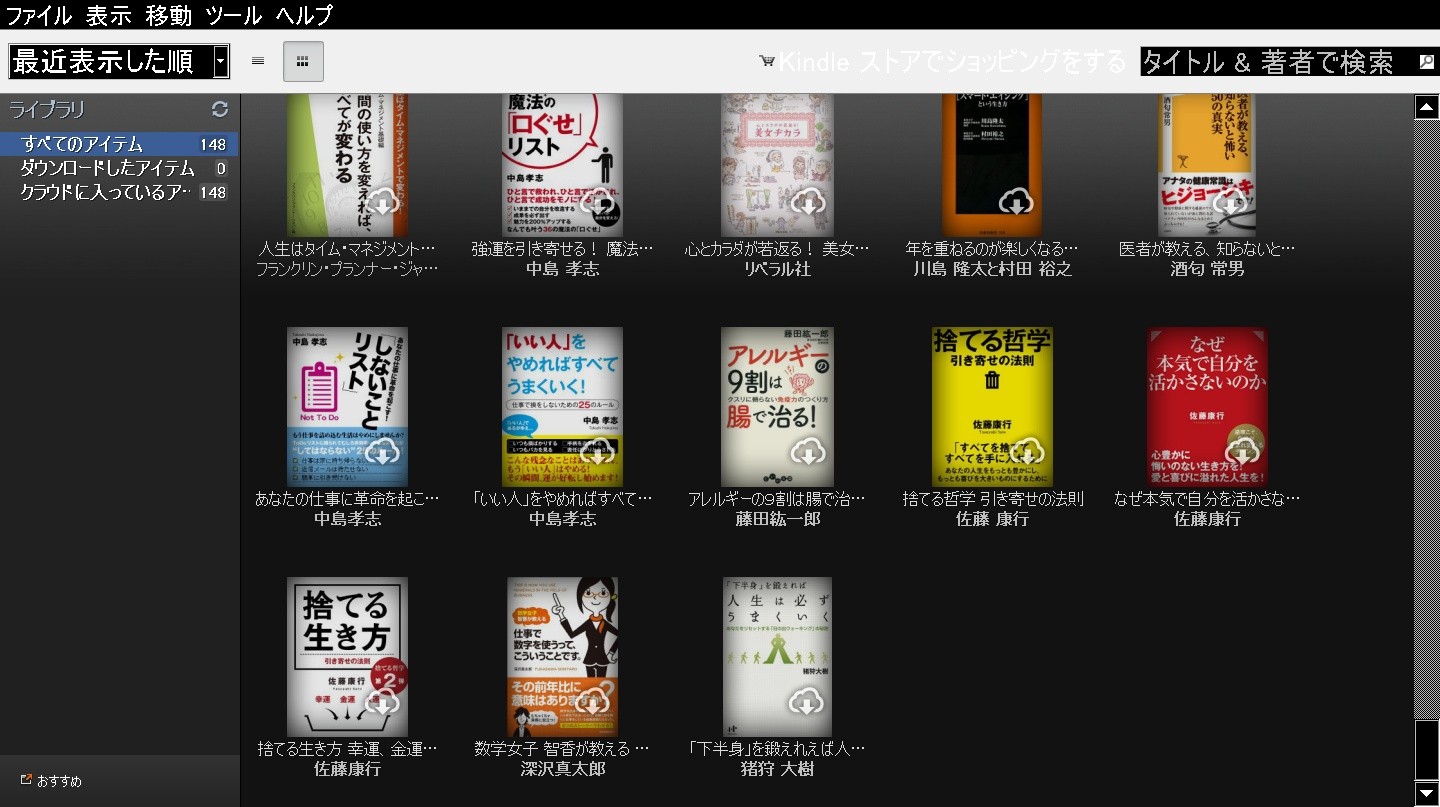Click author name リベラル社
The height and width of the screenshot is (807, 1440).
point(777,269)
